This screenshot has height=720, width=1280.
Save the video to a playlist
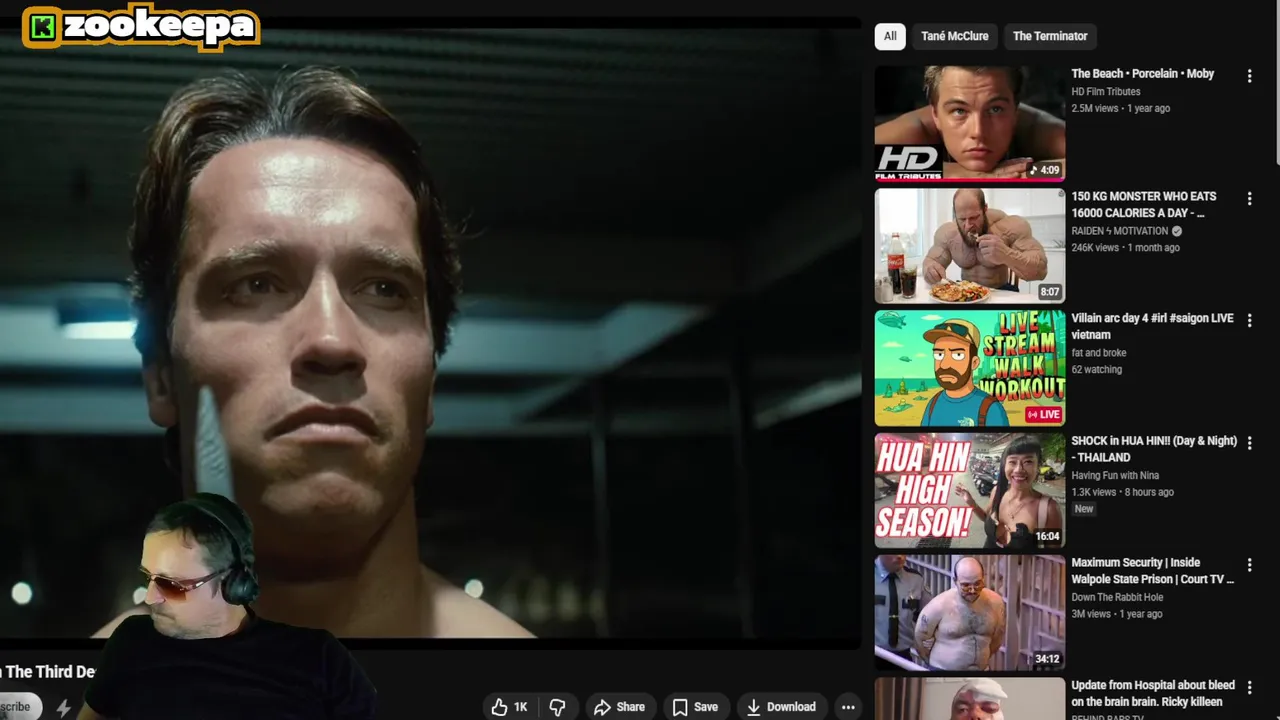695,707
